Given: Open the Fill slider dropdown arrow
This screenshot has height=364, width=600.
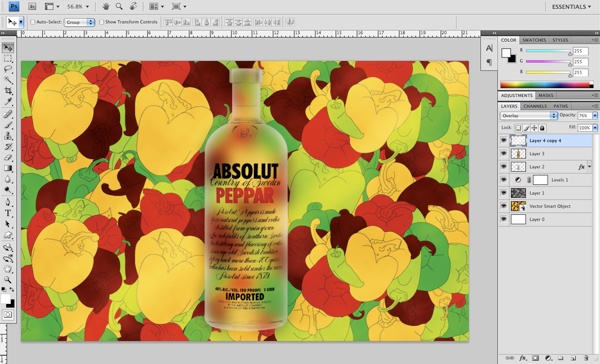Looking at the screenshot, I should tap(595, 128).
